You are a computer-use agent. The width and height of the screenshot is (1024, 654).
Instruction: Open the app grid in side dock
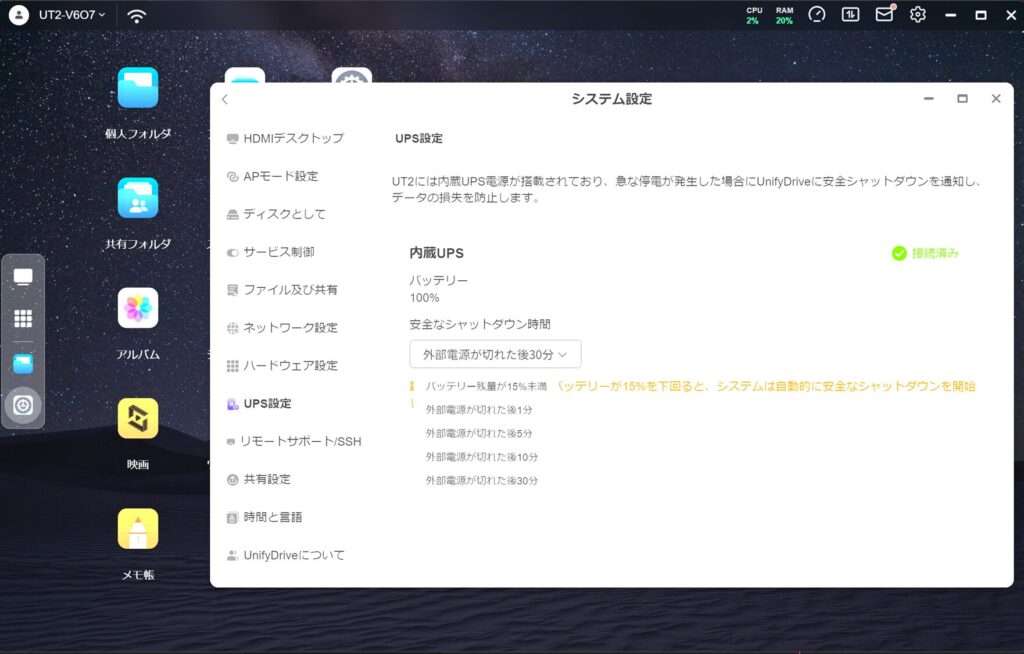point(23,318)
